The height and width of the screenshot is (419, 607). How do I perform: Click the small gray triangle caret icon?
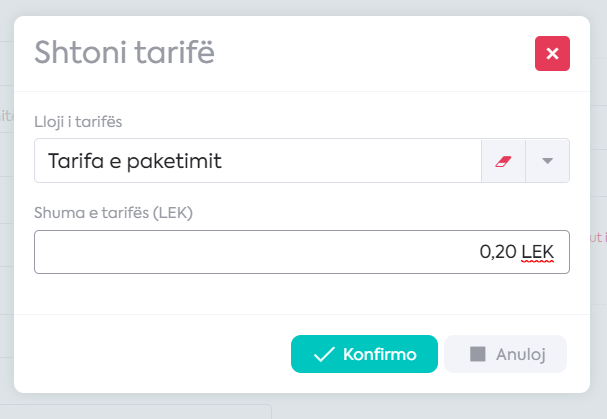tap(547, 161)
